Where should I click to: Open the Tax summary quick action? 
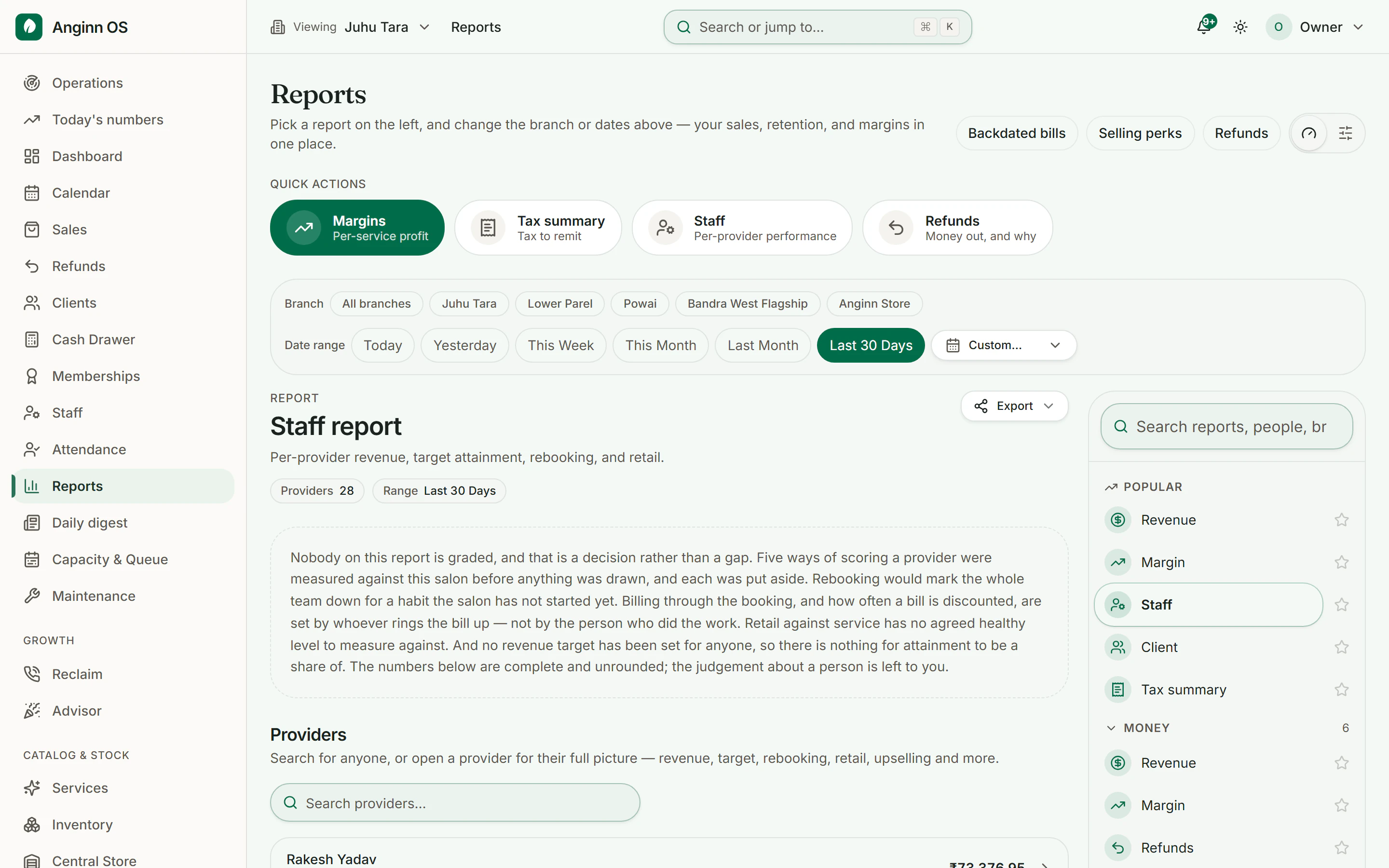point(538,228)
